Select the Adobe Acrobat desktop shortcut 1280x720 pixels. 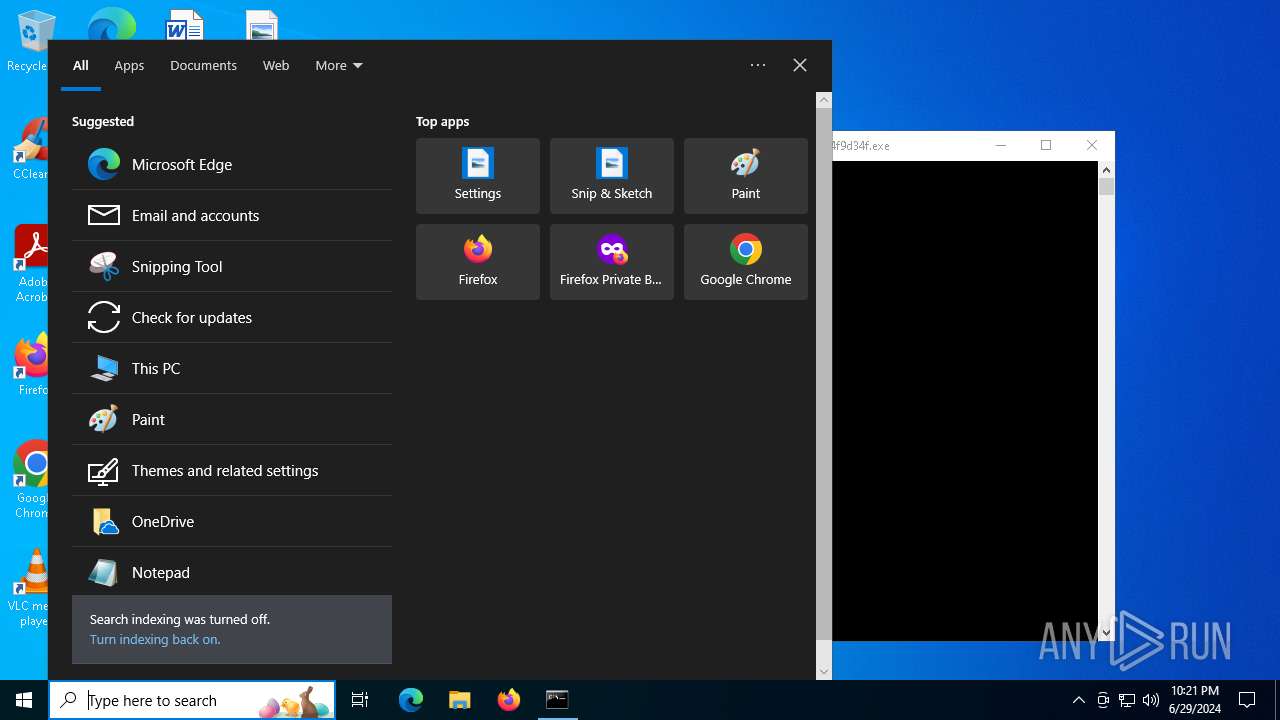(32, 264)
